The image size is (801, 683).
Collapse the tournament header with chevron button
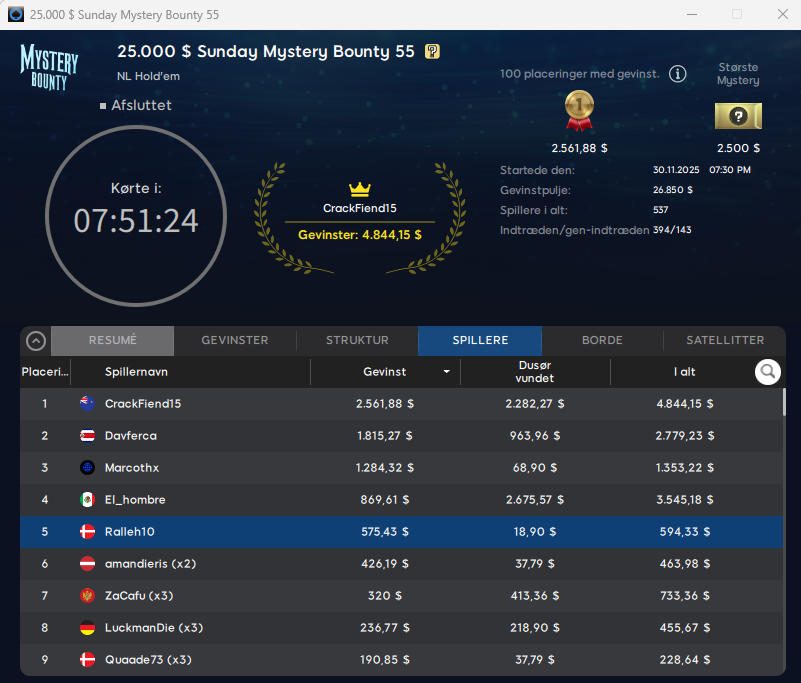(x=36, y=341)
